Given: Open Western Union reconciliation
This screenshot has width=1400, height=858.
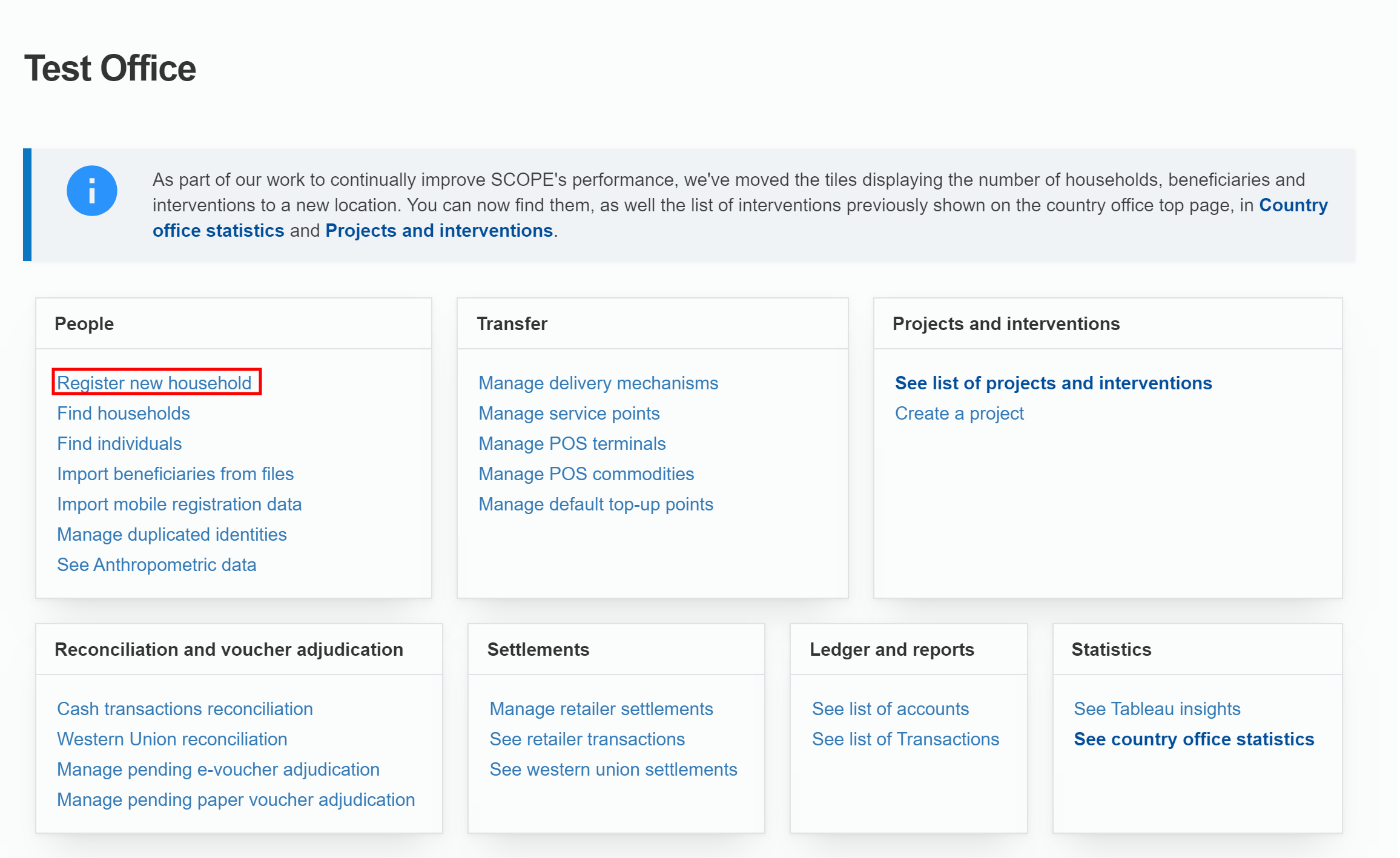Looking at the screenshot, I should coord(172,739).
